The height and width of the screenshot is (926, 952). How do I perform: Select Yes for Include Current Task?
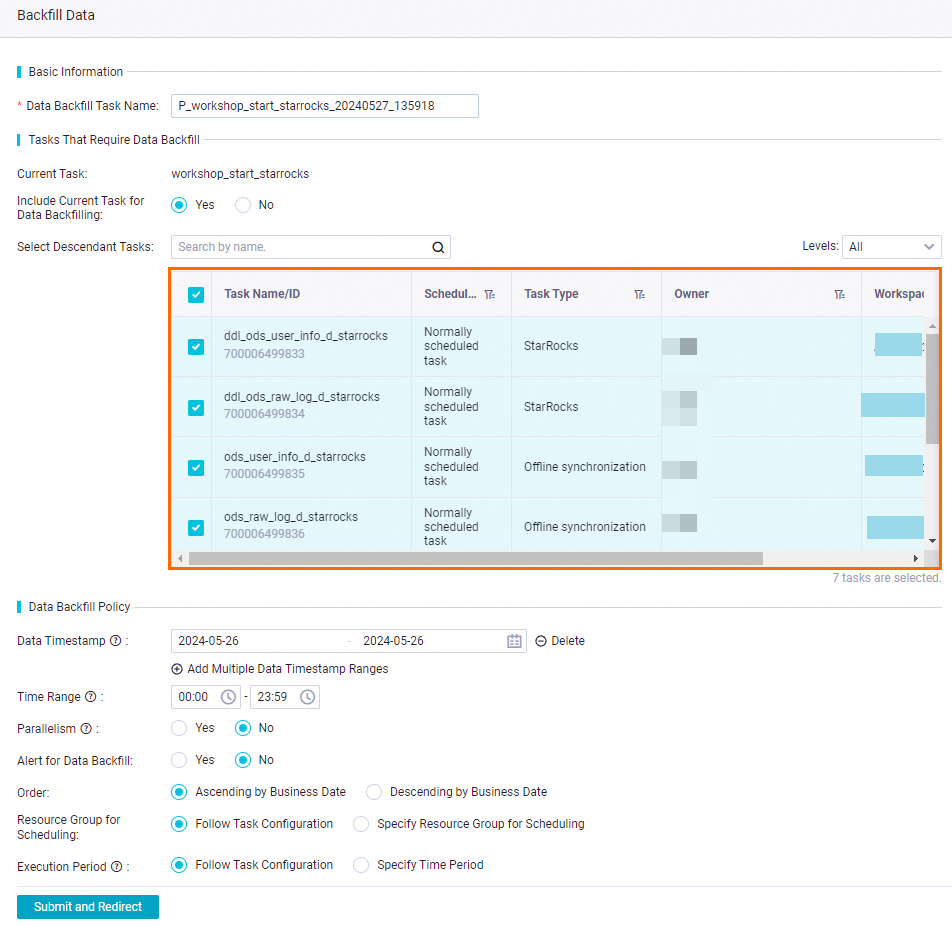179,205
